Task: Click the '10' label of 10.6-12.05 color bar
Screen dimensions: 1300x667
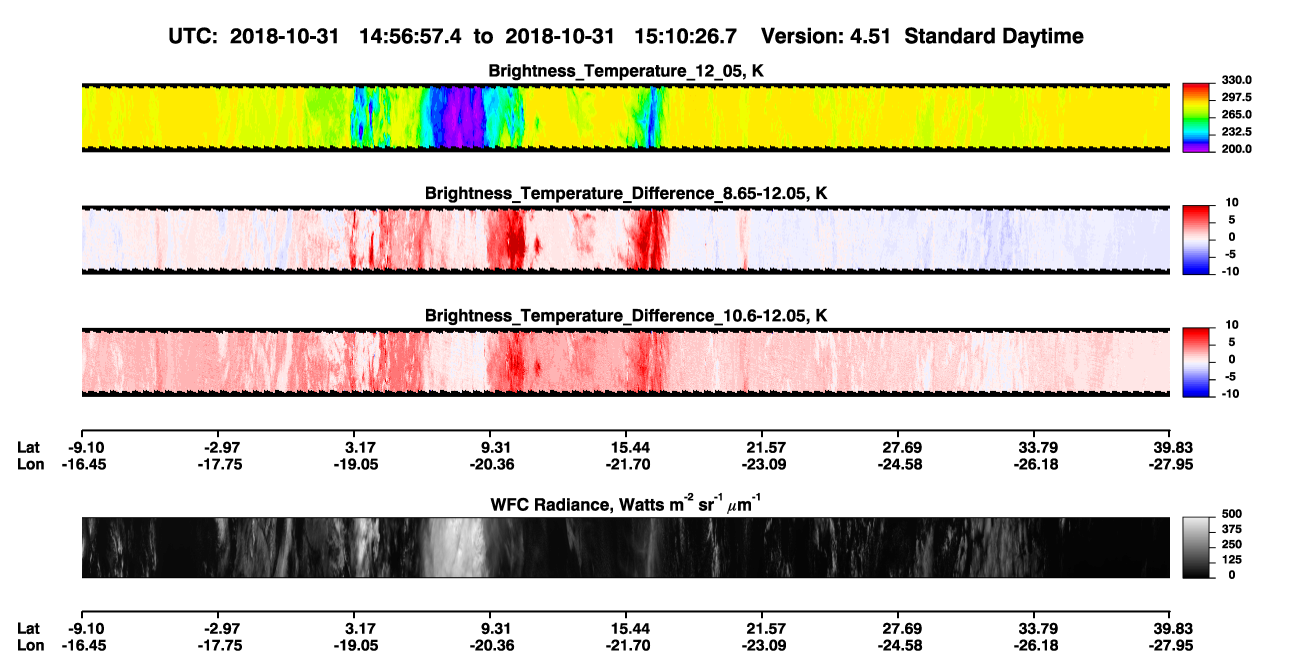Action: point(1230,325)
